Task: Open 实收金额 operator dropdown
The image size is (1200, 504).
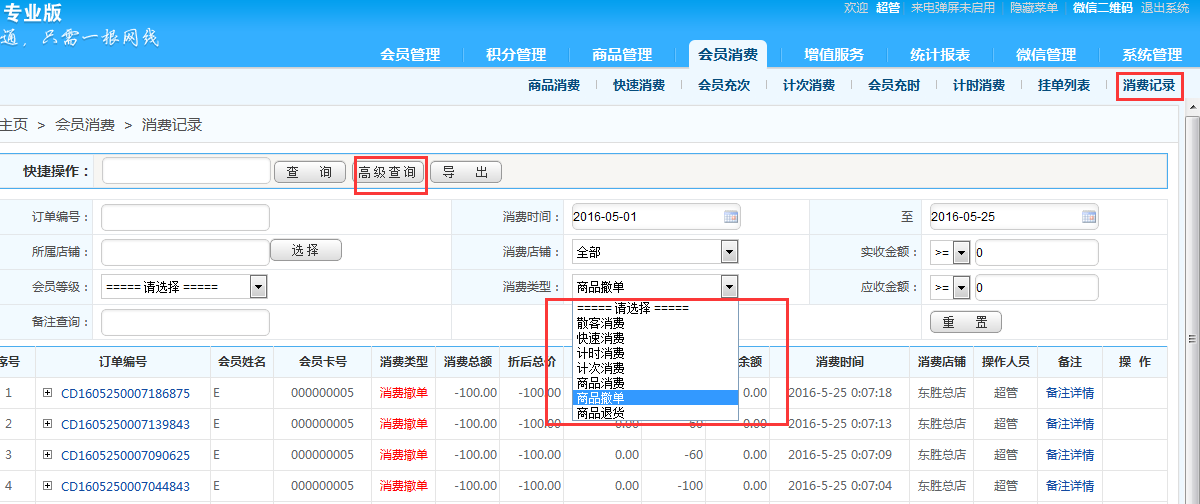Action: coord(950,252)
